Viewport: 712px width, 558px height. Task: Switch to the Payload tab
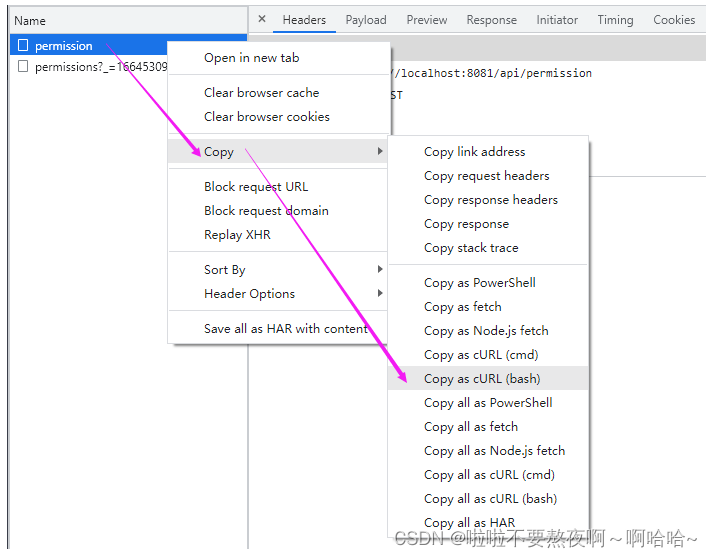[x=366, y=20]
